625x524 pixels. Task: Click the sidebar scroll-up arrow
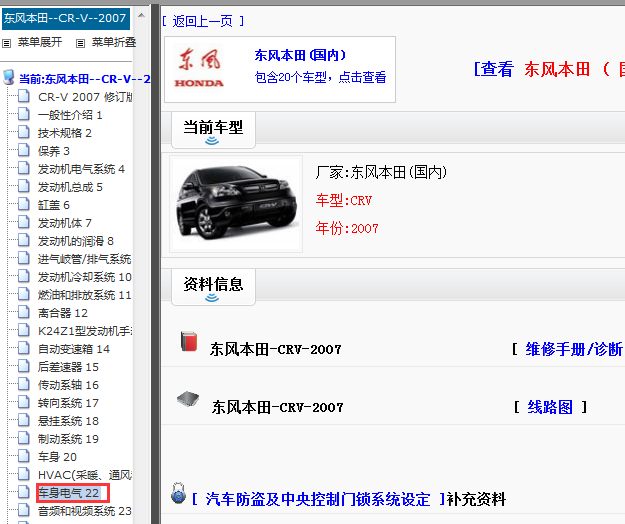tap(141, 16)
